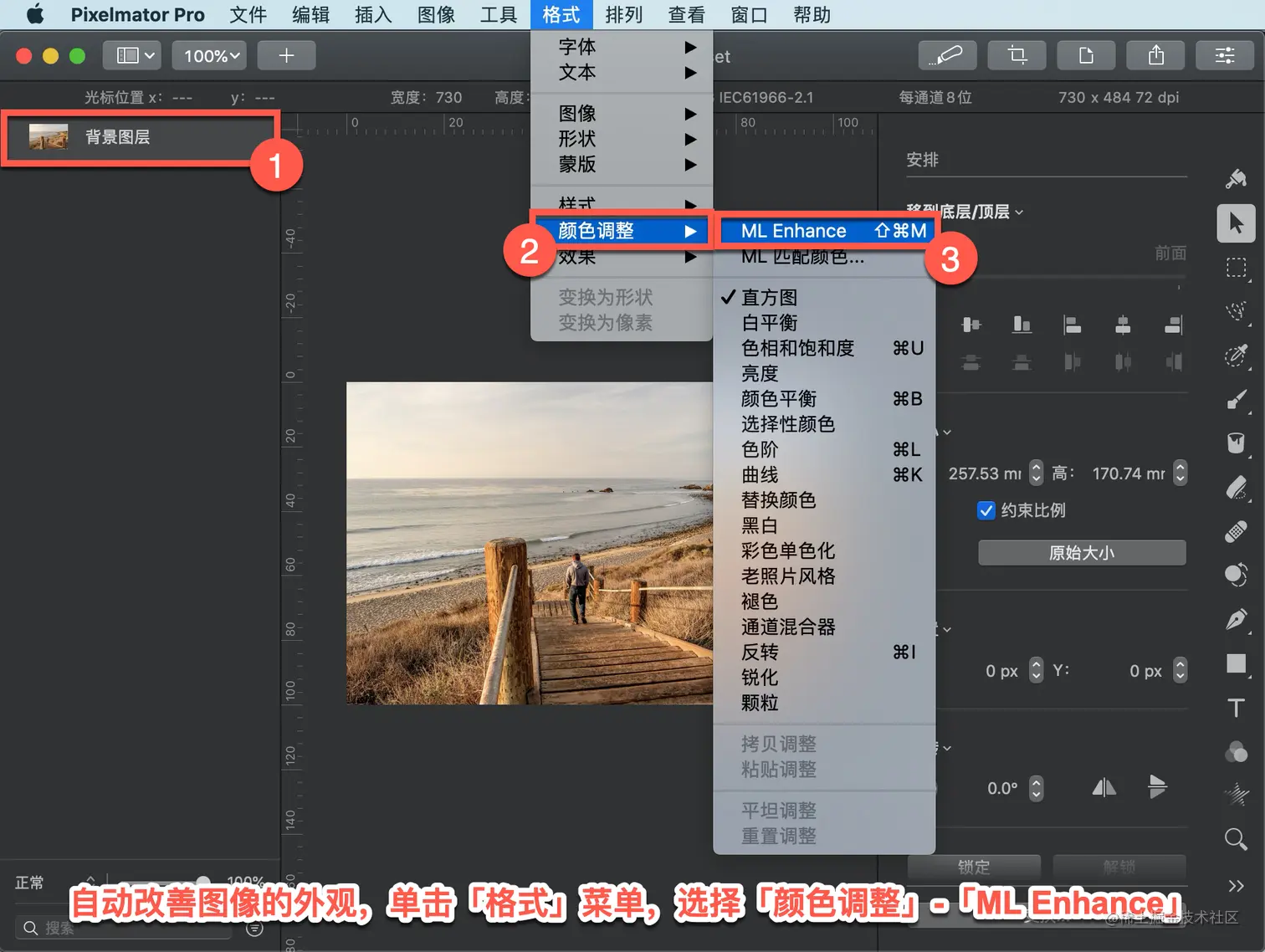
Task: Open the 颜色调整 submenu item
Action: tap(622, 231)
